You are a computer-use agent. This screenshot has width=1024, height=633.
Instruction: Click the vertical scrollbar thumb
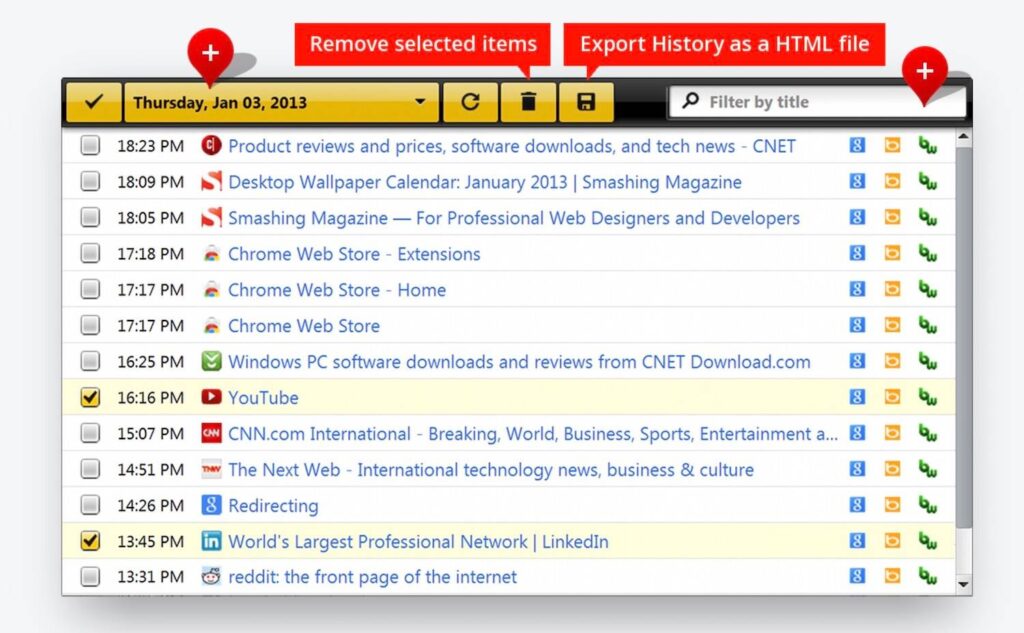point(963,336)
